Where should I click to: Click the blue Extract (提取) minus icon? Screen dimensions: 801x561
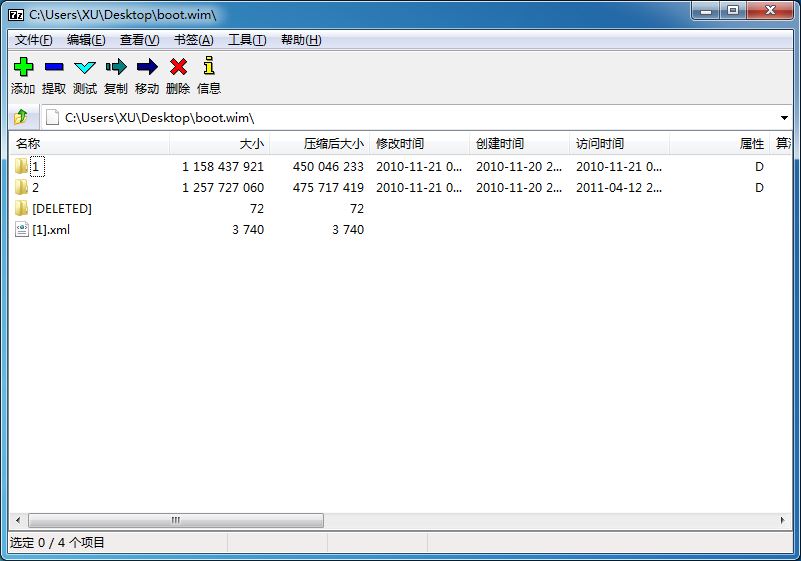[54, 67]
